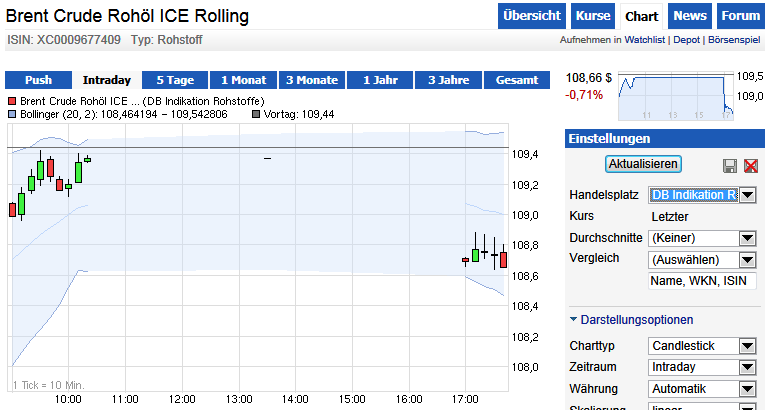Click the red X delete settings icon
Screen dimensions: 765x410
751,165
